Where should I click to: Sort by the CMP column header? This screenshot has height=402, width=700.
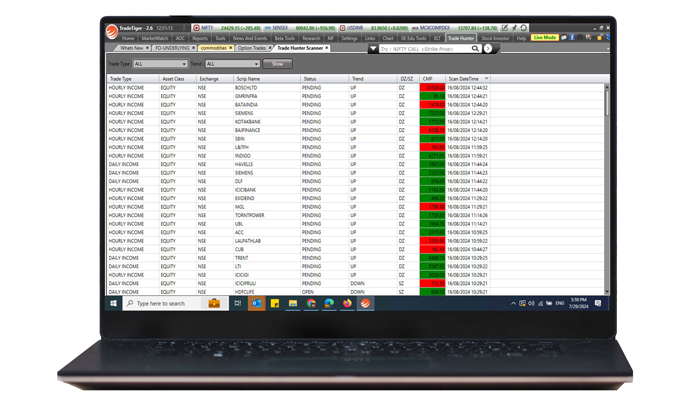[x=432, y=79]
